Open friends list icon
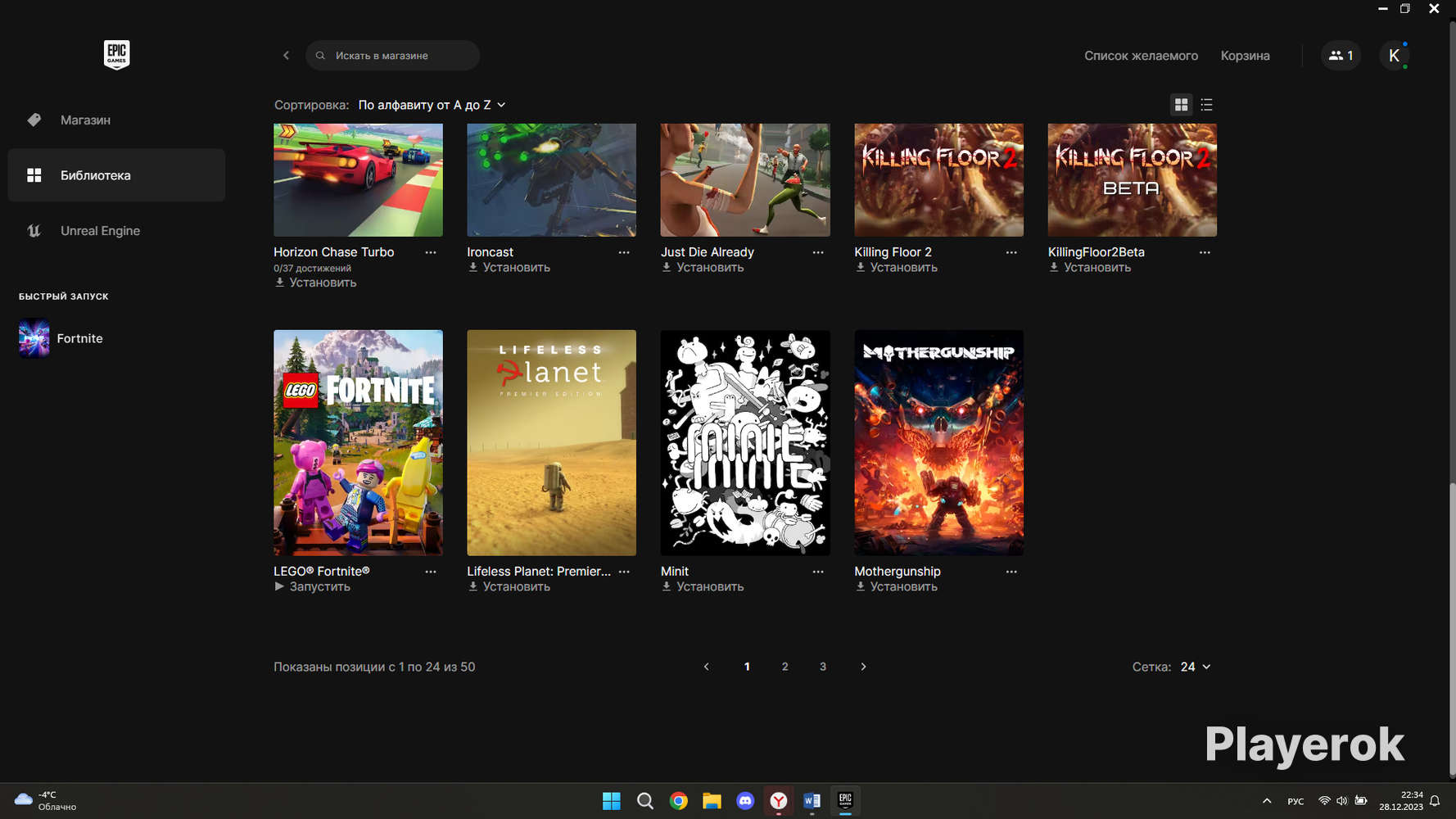 [x=1341, y=56]
